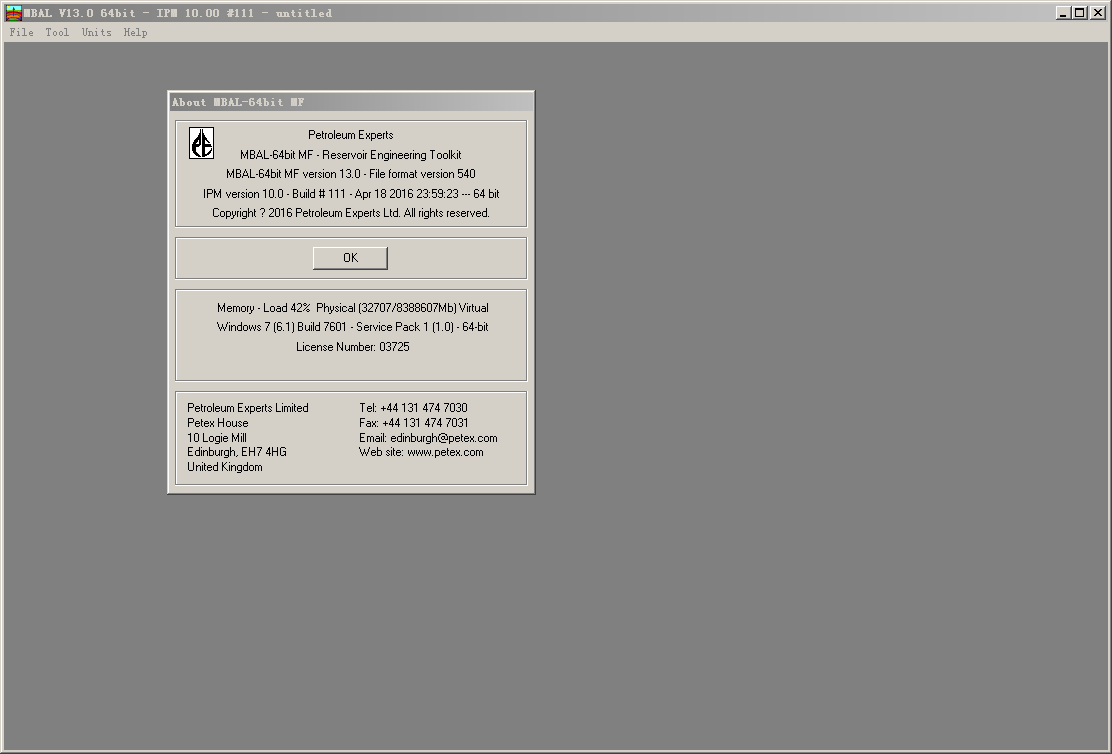This screenshot has width=1112, height=754.
Task: Click the License Number: 03725 text
Action: tap(352, 347)
